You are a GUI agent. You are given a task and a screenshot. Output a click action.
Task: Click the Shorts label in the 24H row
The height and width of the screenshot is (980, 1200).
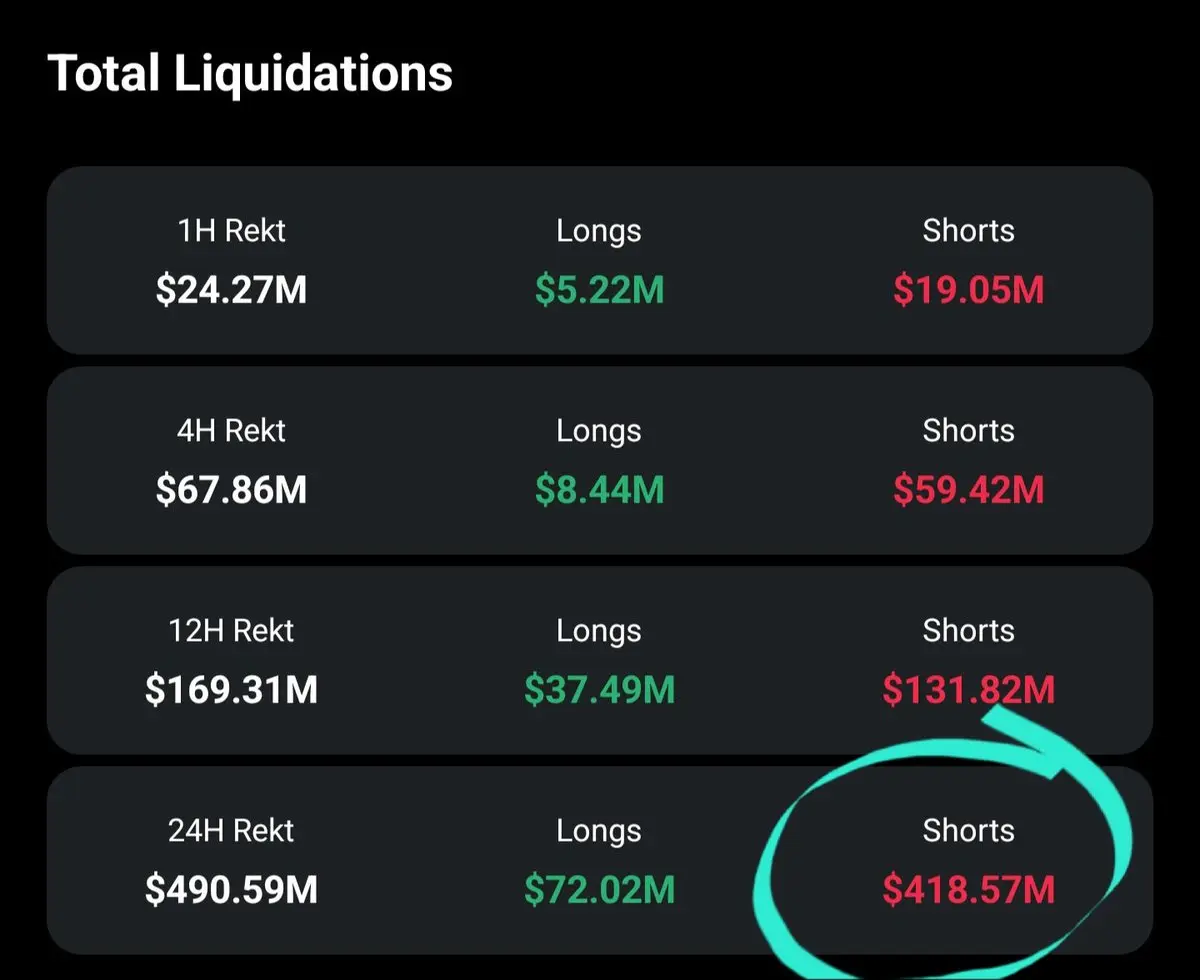click(968, 831)
